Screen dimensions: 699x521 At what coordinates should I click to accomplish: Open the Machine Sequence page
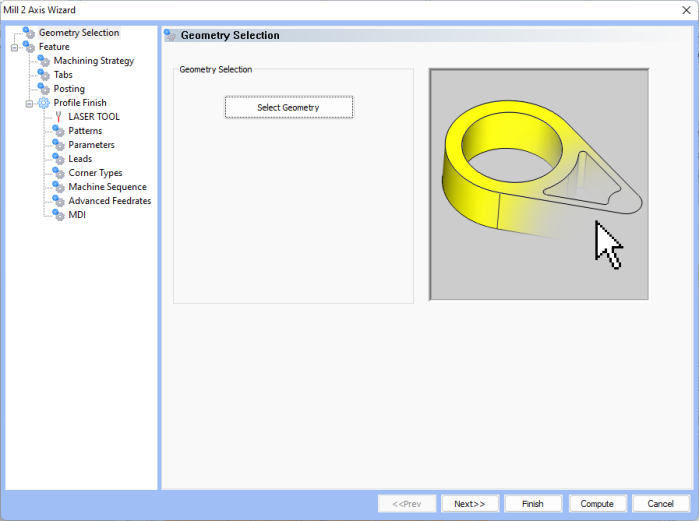coord(107,187)
